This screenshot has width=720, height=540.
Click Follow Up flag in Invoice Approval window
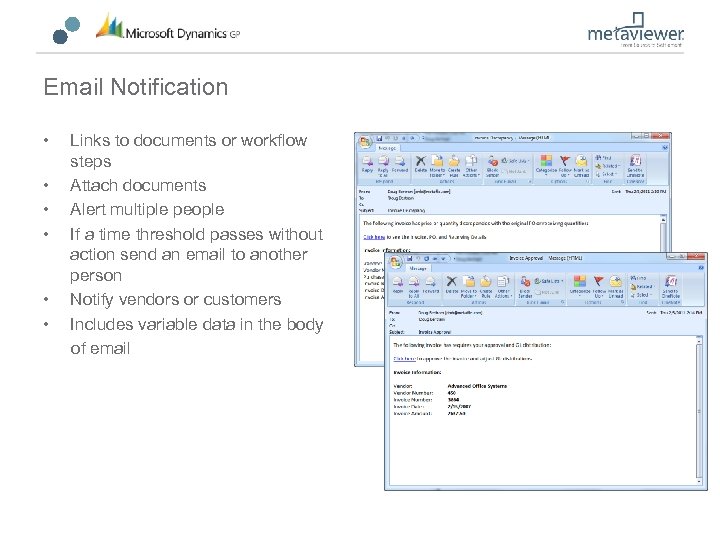point(599,287)
